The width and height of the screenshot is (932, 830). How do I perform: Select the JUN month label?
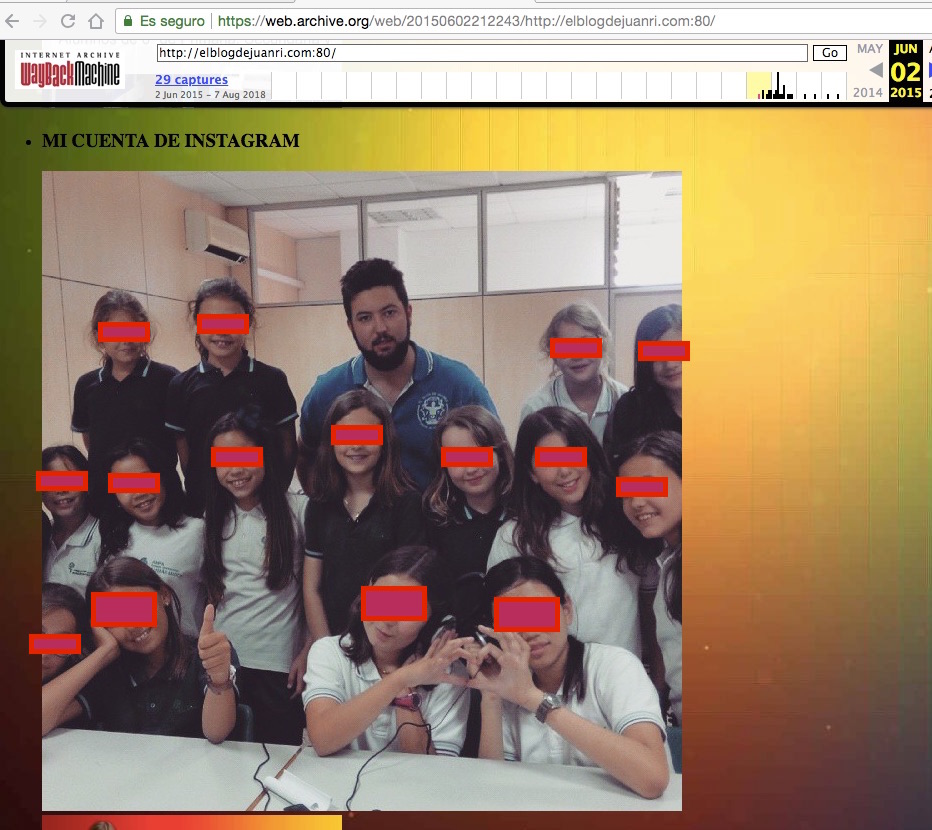click(905, 49)
